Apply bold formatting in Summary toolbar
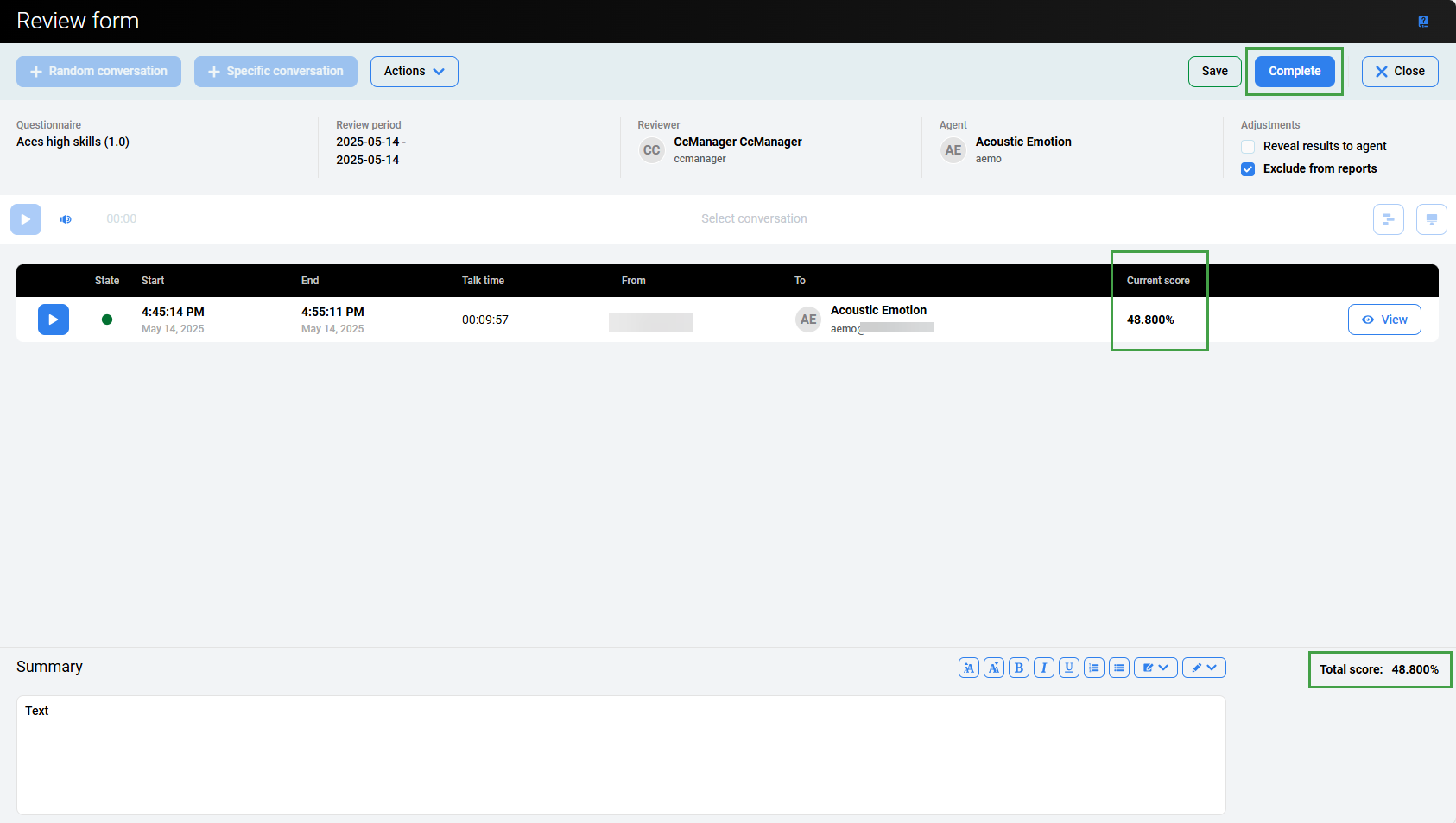Screen dimensions: 1456x823 1018,668
